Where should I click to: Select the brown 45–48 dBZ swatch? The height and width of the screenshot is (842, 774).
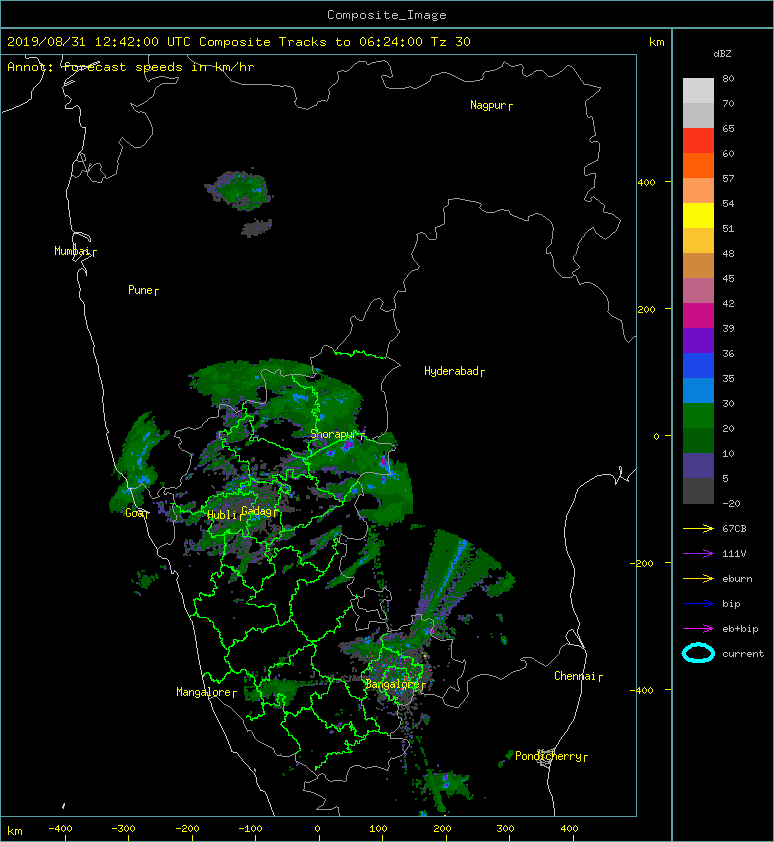(x=698, y=266)
